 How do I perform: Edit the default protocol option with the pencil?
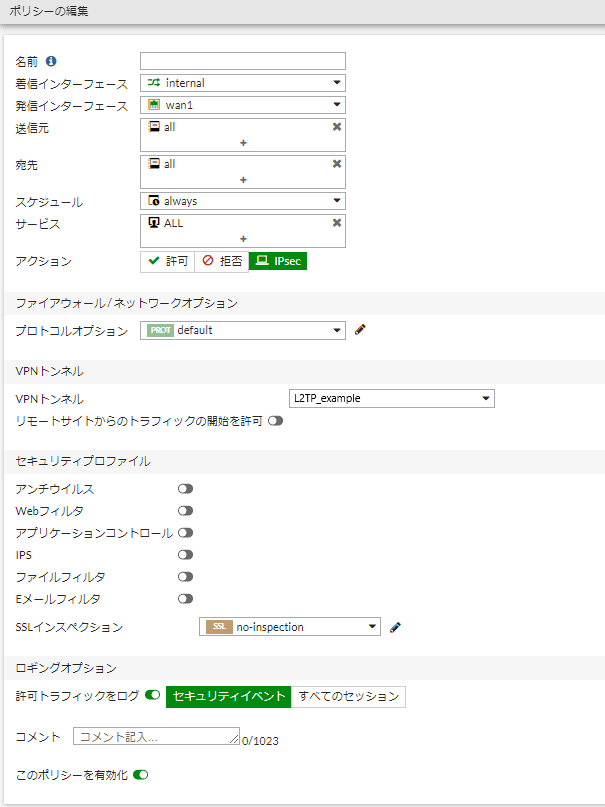coord(360,330)
